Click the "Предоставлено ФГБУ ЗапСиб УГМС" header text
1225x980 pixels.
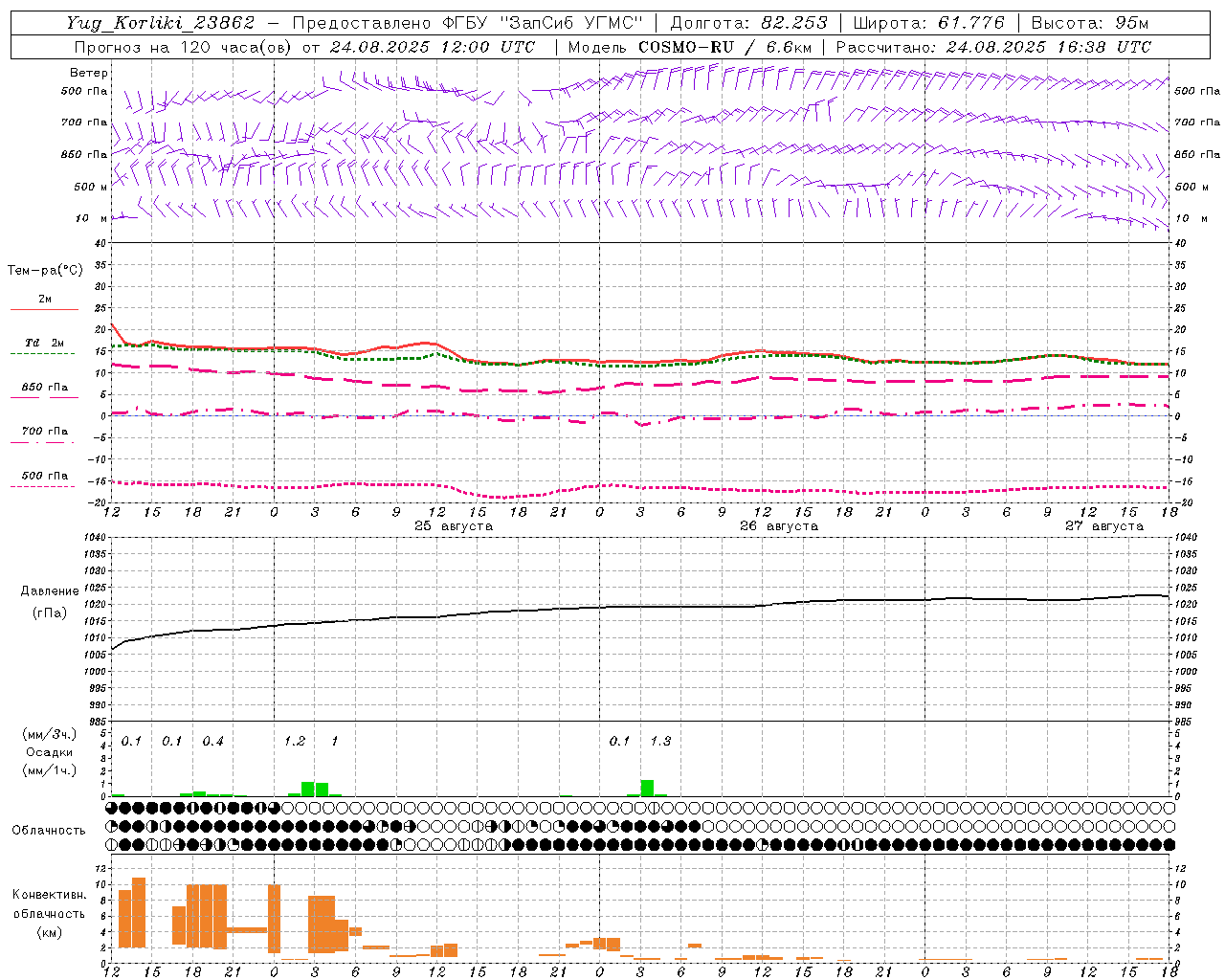[x=468, y=23]
